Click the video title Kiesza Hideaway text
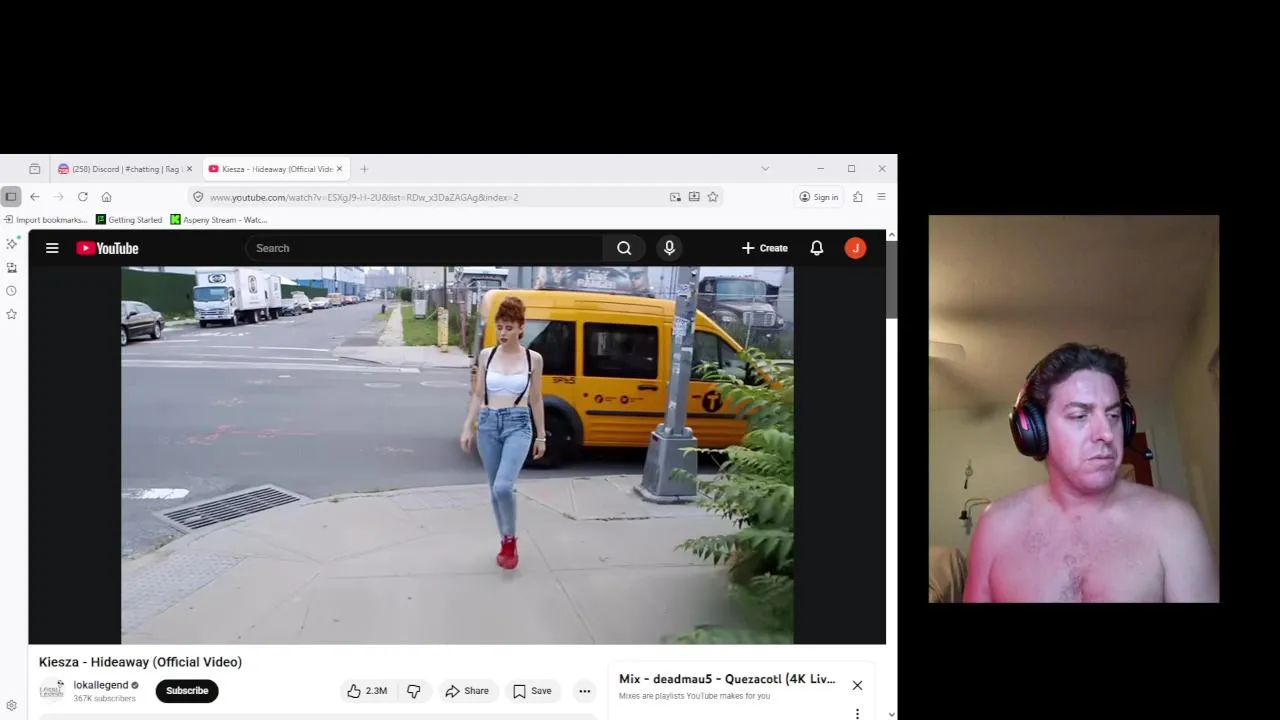The width and height of the screenshot is (1280, 720). coord(140,662)
